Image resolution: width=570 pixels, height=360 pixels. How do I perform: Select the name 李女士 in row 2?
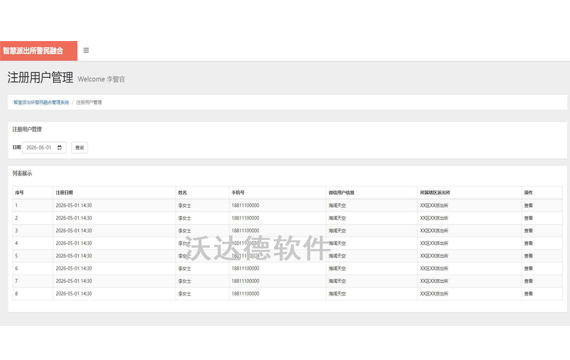click(x=184, y=218)
